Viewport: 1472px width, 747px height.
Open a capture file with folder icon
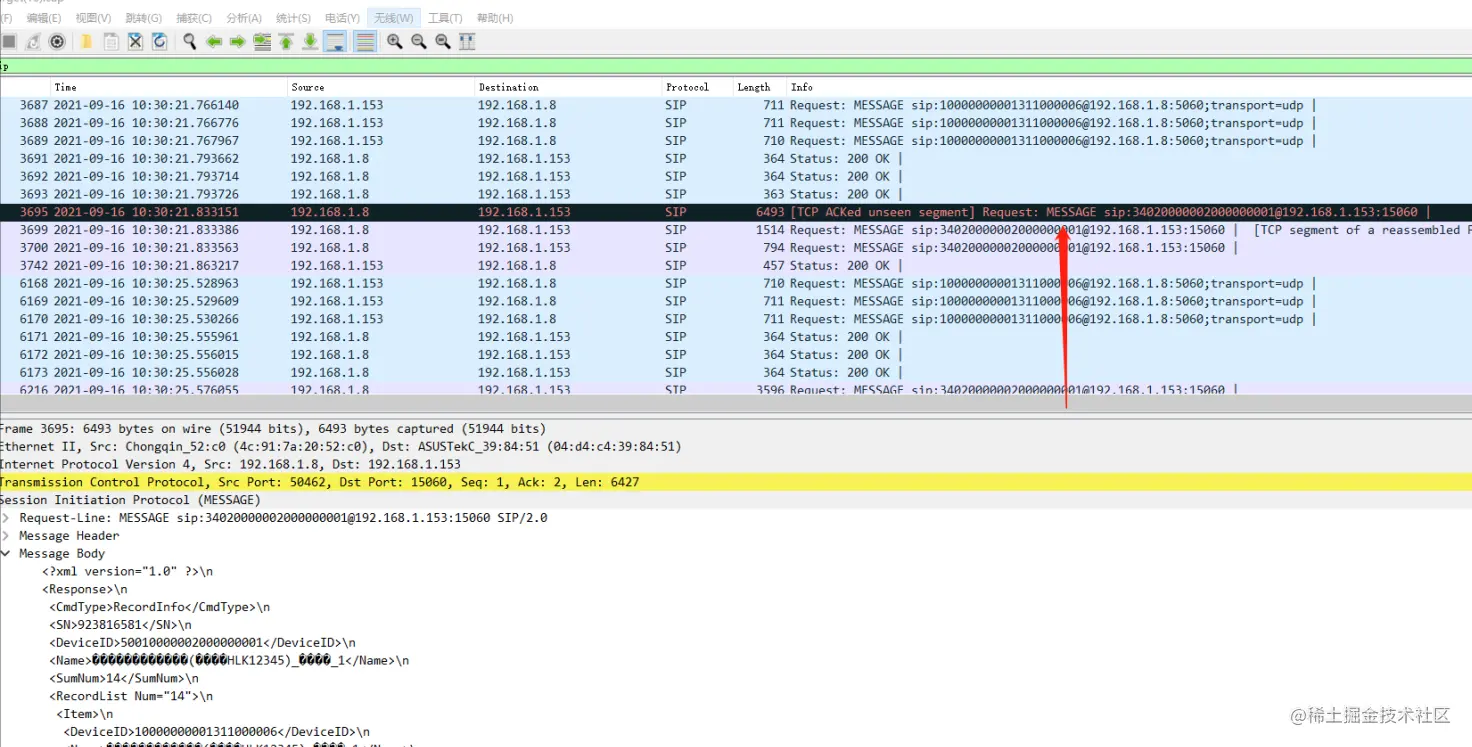tap(86, 42)
